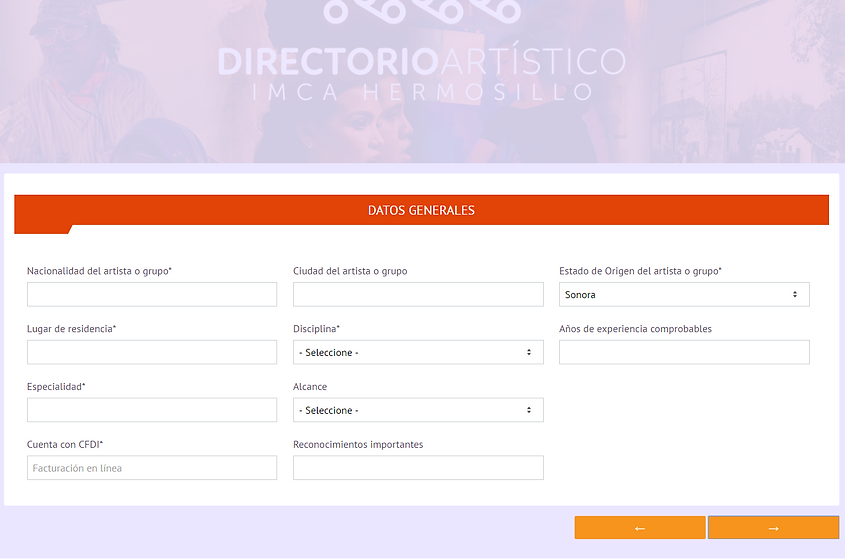Continue with the right arrow button

(x=773, y=528)
